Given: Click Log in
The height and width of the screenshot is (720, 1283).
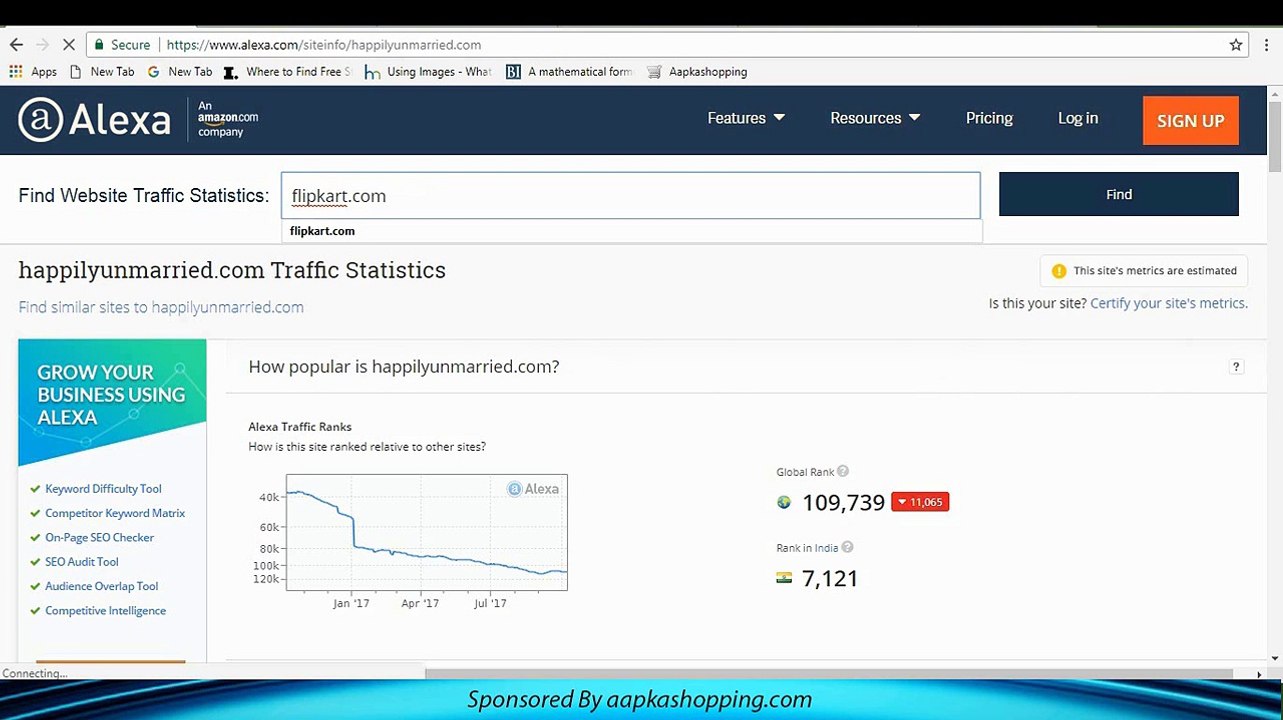Looking at the screenshot, I should (1078, 118).
